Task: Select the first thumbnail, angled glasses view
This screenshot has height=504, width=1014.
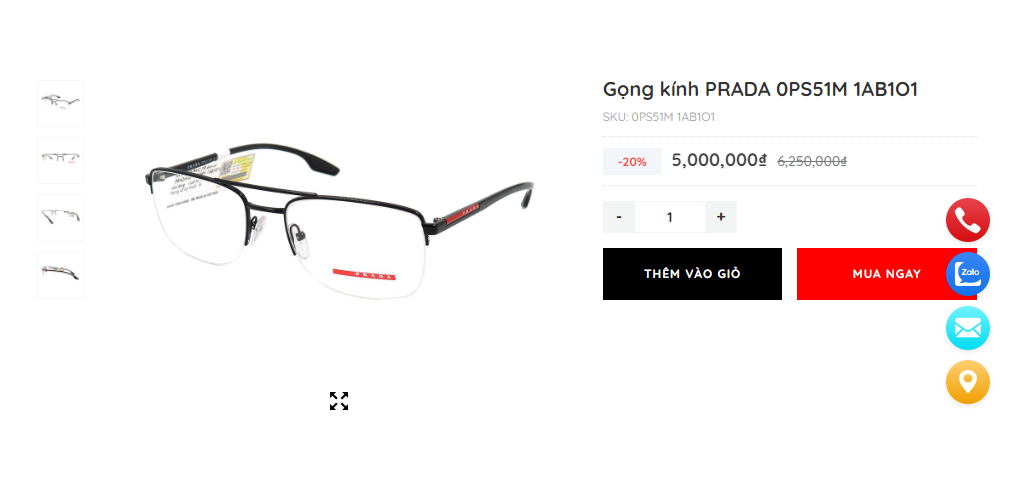Action: pos(60,104)
